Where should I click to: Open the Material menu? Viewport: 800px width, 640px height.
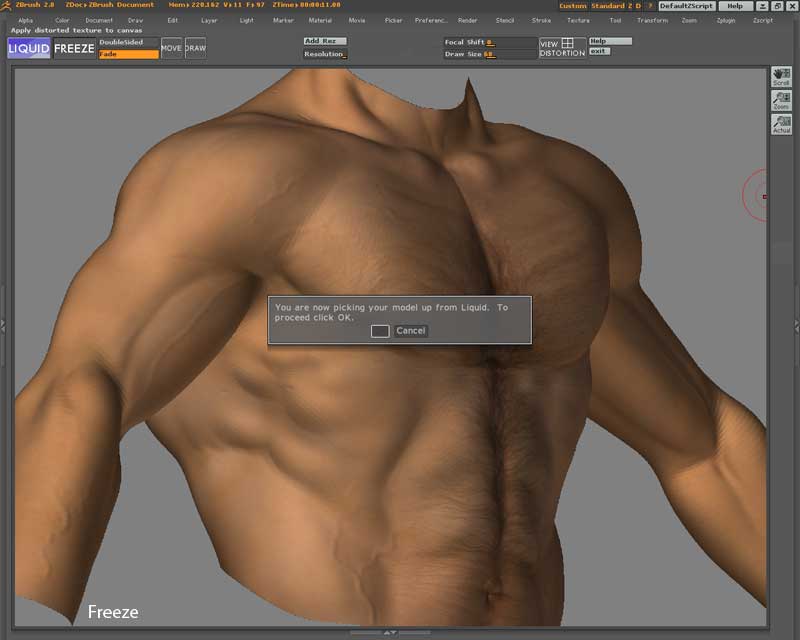click(320, 20)
